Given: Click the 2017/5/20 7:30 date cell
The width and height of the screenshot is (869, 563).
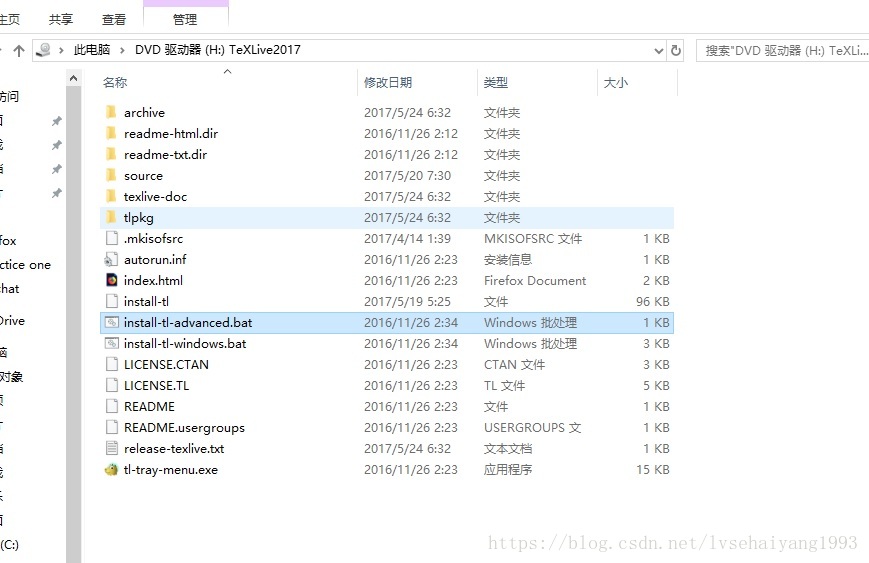Looking at the screenshot, I should 407,176.
